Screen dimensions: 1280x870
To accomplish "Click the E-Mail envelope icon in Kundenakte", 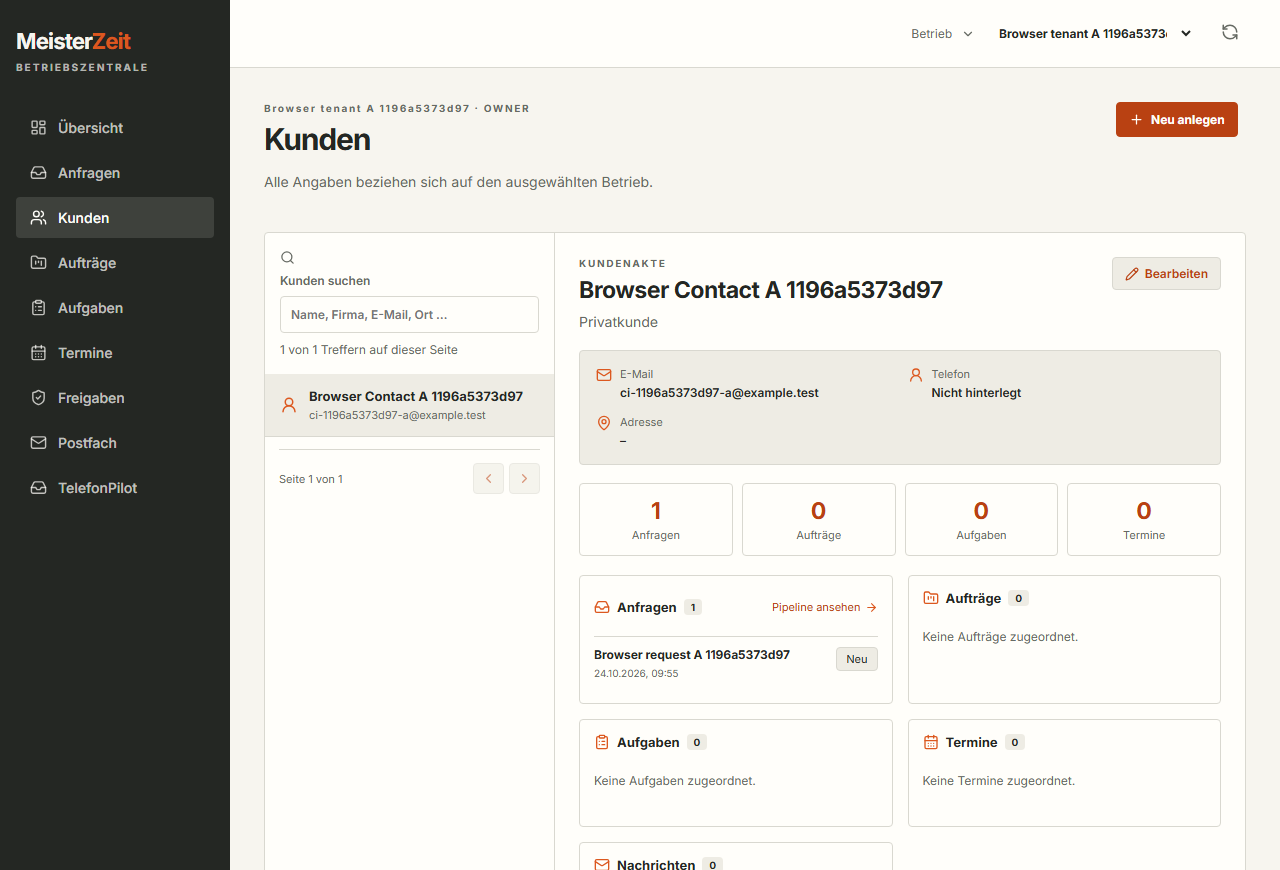I will click(604, 375).
